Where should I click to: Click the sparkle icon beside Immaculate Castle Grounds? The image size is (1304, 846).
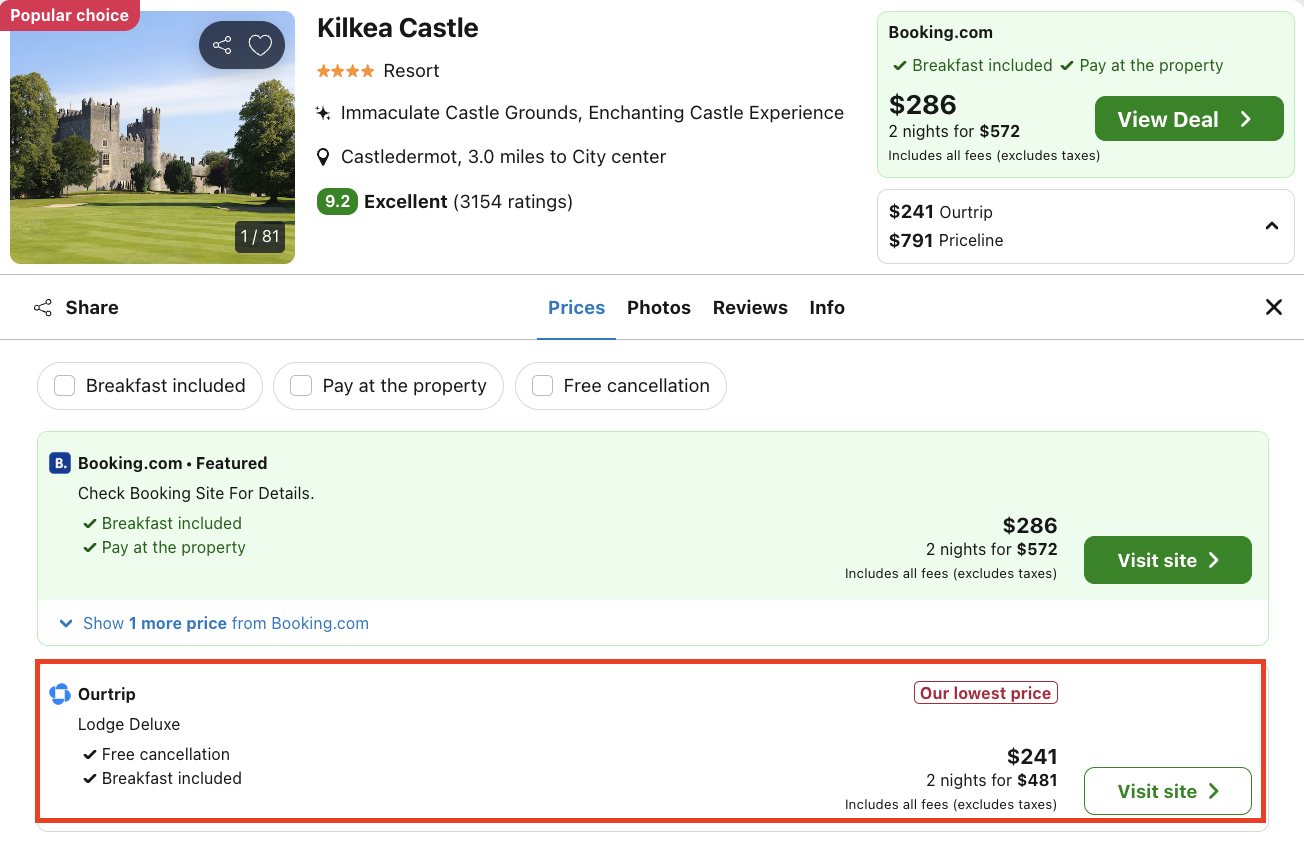click(323, 113)
